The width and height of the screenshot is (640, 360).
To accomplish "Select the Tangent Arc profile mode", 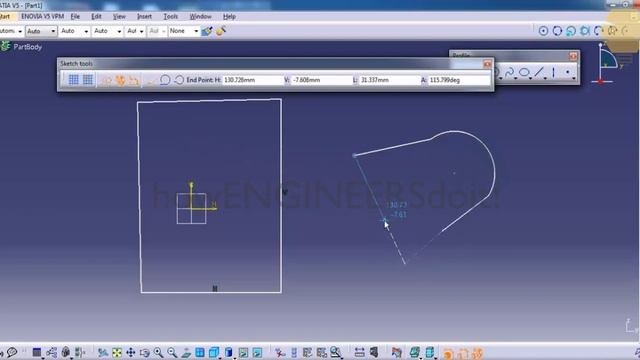I will pyautogui.click(x=164, y=80).
